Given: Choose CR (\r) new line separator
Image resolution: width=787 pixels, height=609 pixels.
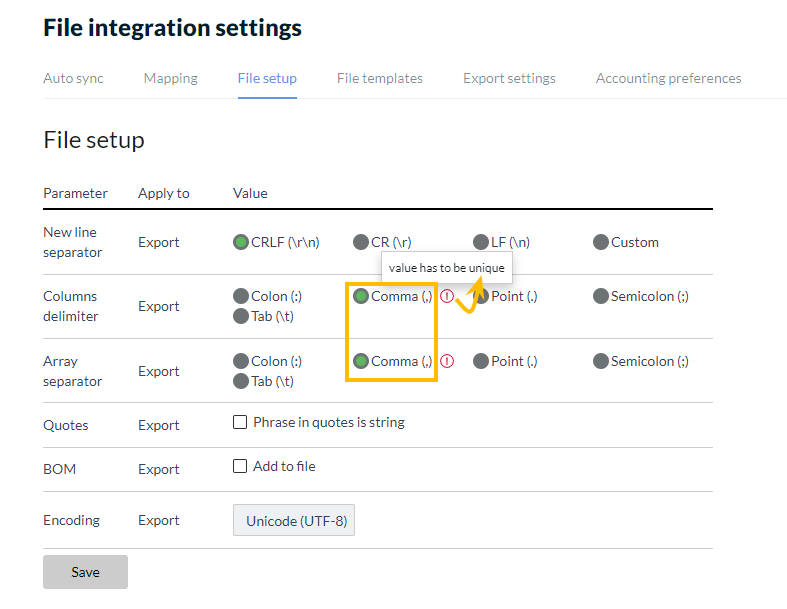Looking at the screenshot, I should pyautogui.click(x=361, y=242).
